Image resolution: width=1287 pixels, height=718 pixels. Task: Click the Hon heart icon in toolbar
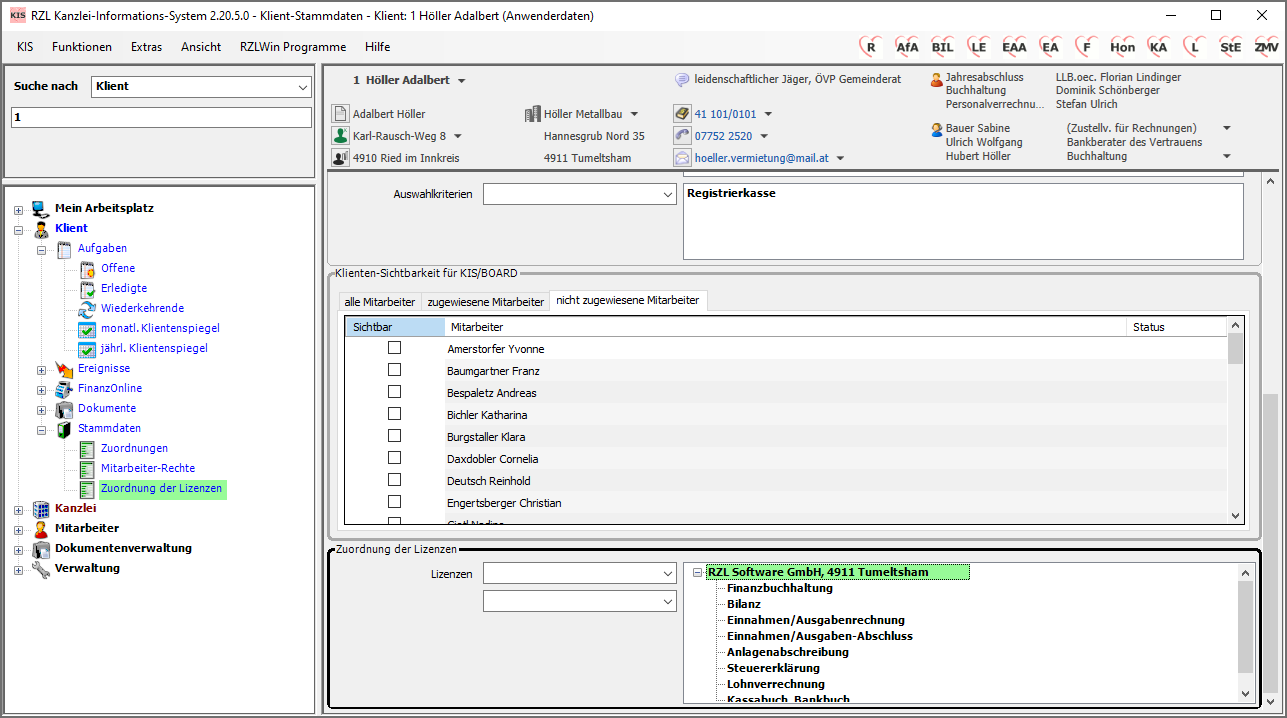[1122, 47]
